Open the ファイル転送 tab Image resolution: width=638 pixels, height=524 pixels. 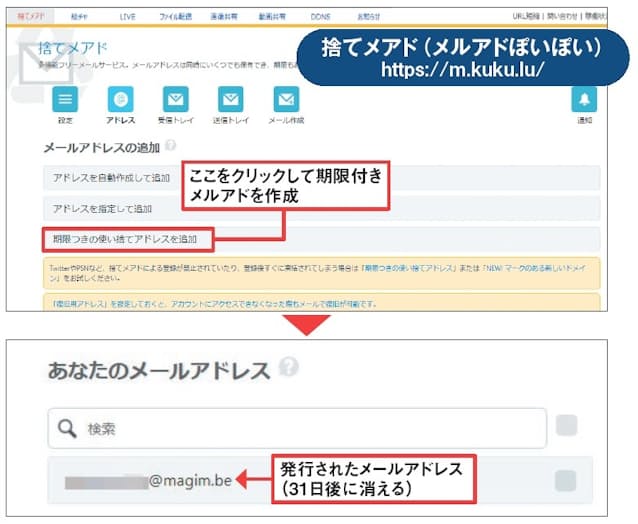click(175, 17)
